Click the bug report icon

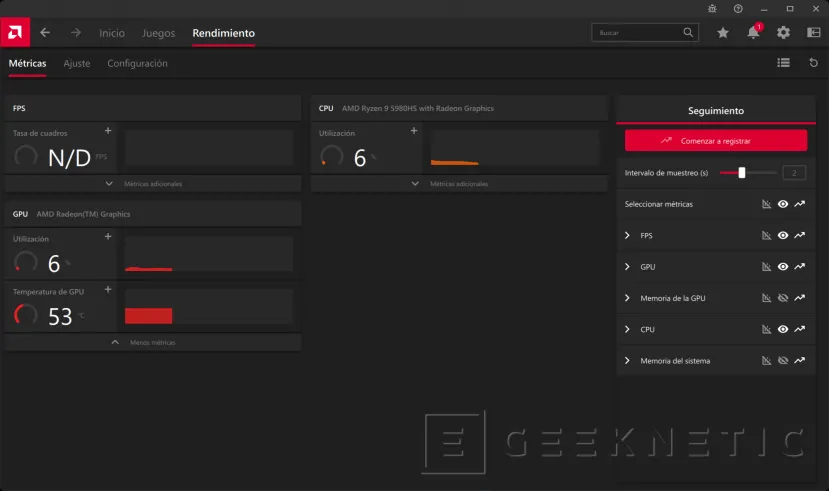[711, 8]
